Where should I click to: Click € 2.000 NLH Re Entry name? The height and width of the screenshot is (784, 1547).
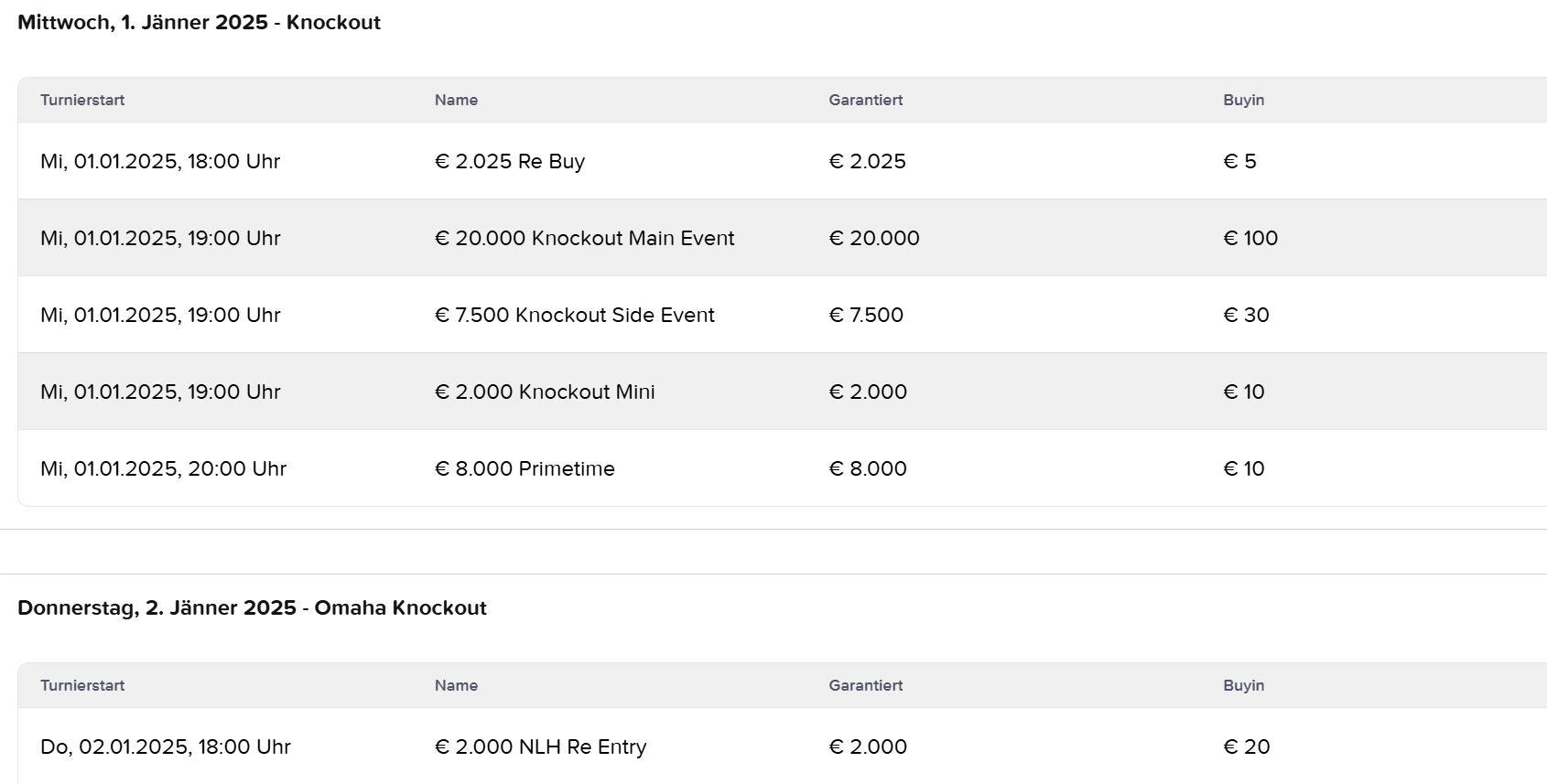point(540,746)
